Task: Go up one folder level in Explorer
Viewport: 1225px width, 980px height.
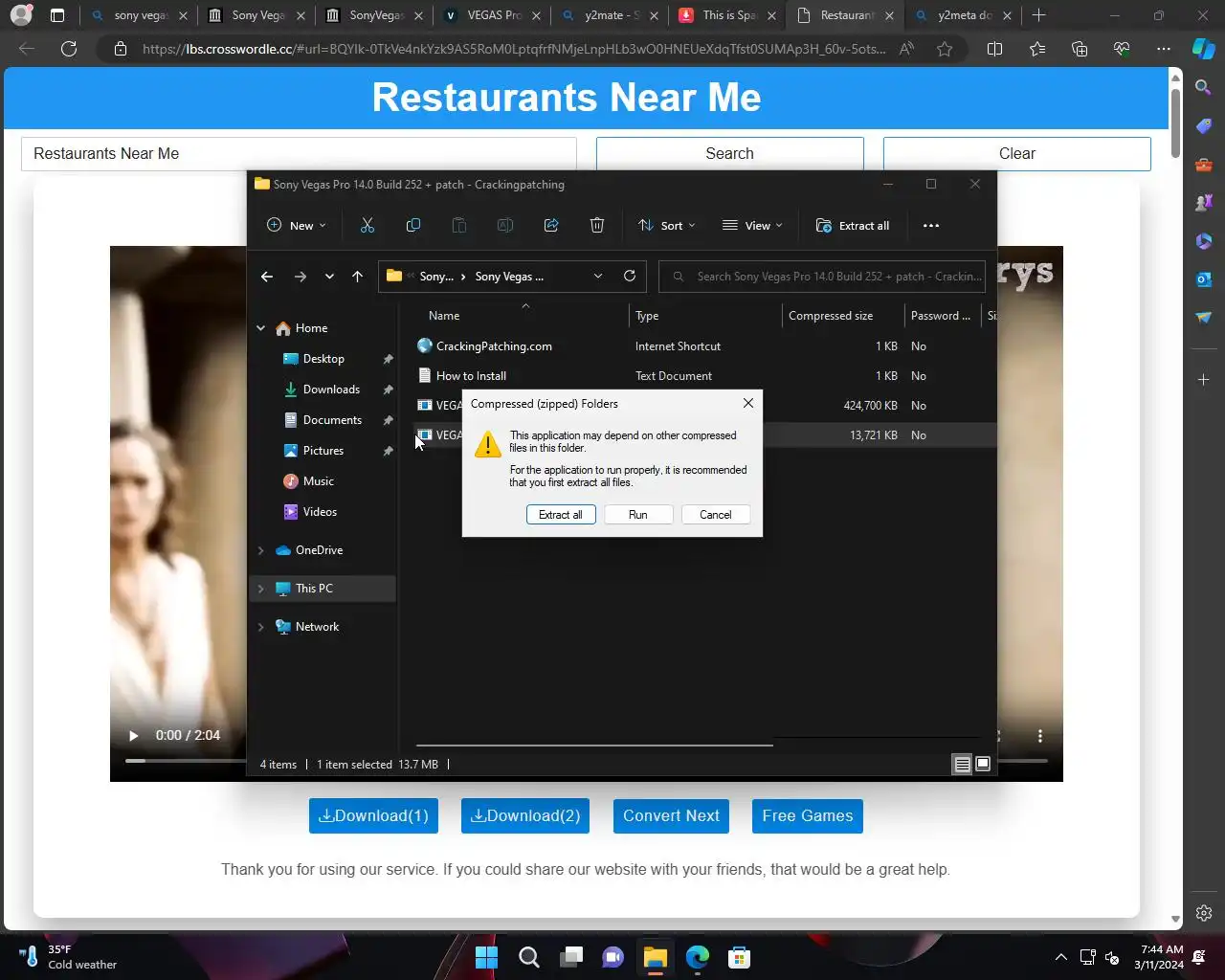Action: click(x=358, y=277)
